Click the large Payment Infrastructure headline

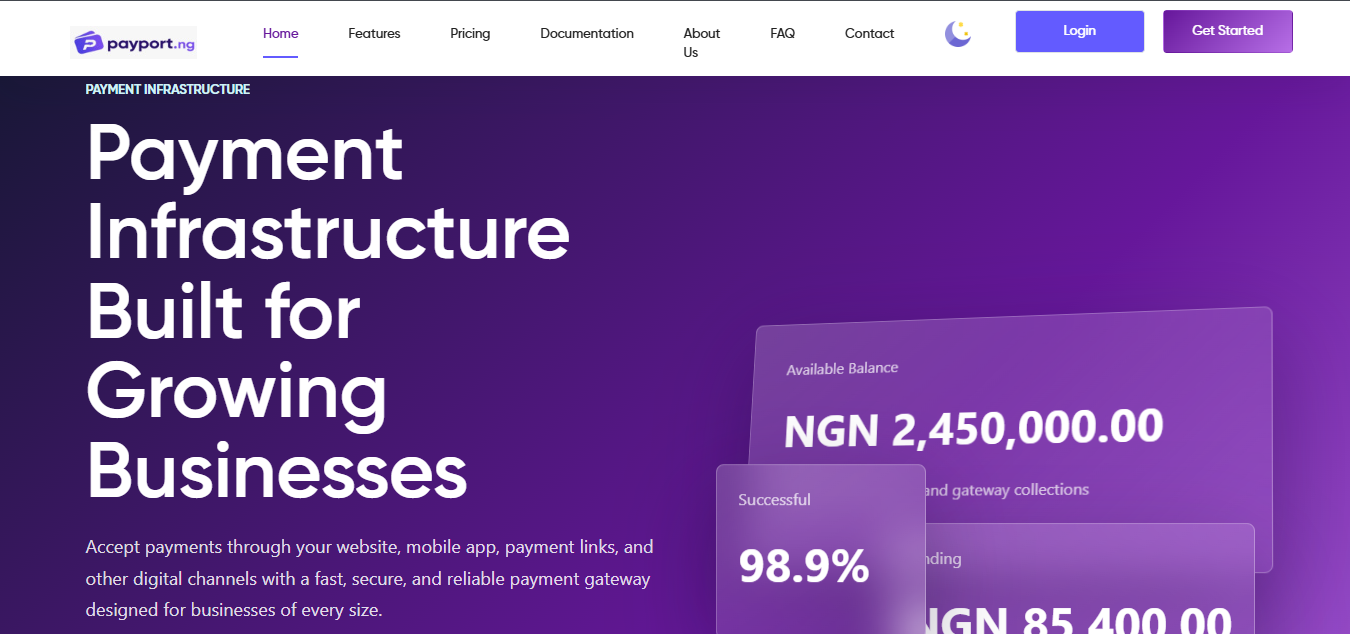pyautogui.click(x=328, y=311)
